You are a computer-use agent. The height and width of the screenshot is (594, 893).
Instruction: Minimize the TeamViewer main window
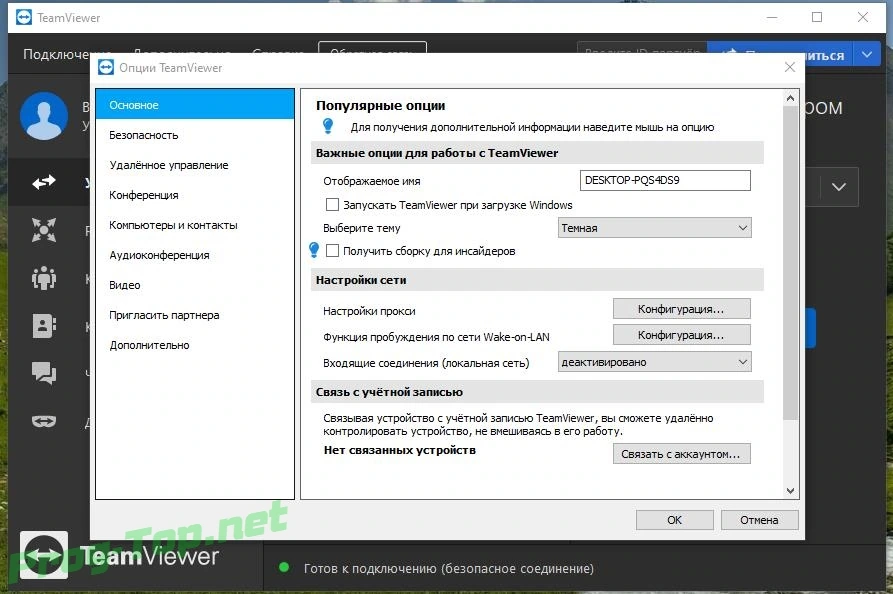[772, 17]
